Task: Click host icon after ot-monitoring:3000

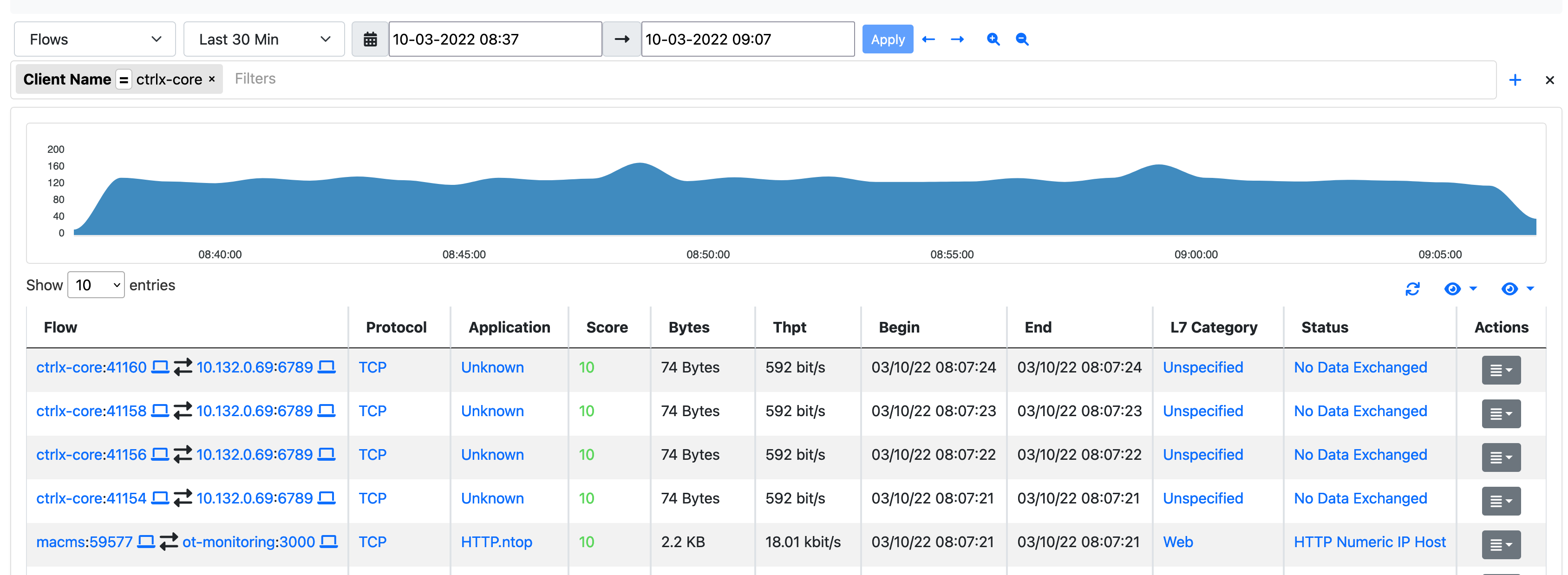Action: tap(329, 542)
